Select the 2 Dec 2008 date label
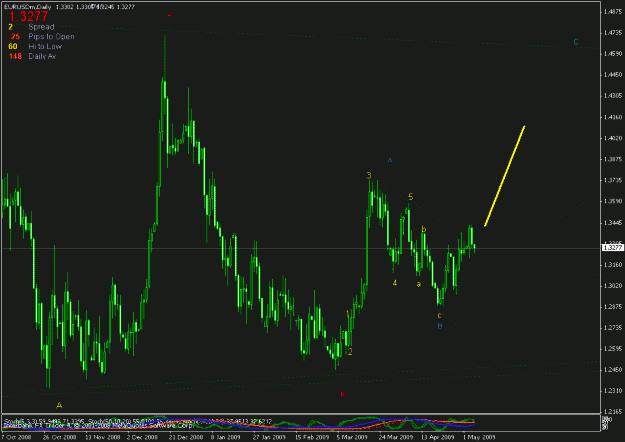 click(x=142, y=437)
